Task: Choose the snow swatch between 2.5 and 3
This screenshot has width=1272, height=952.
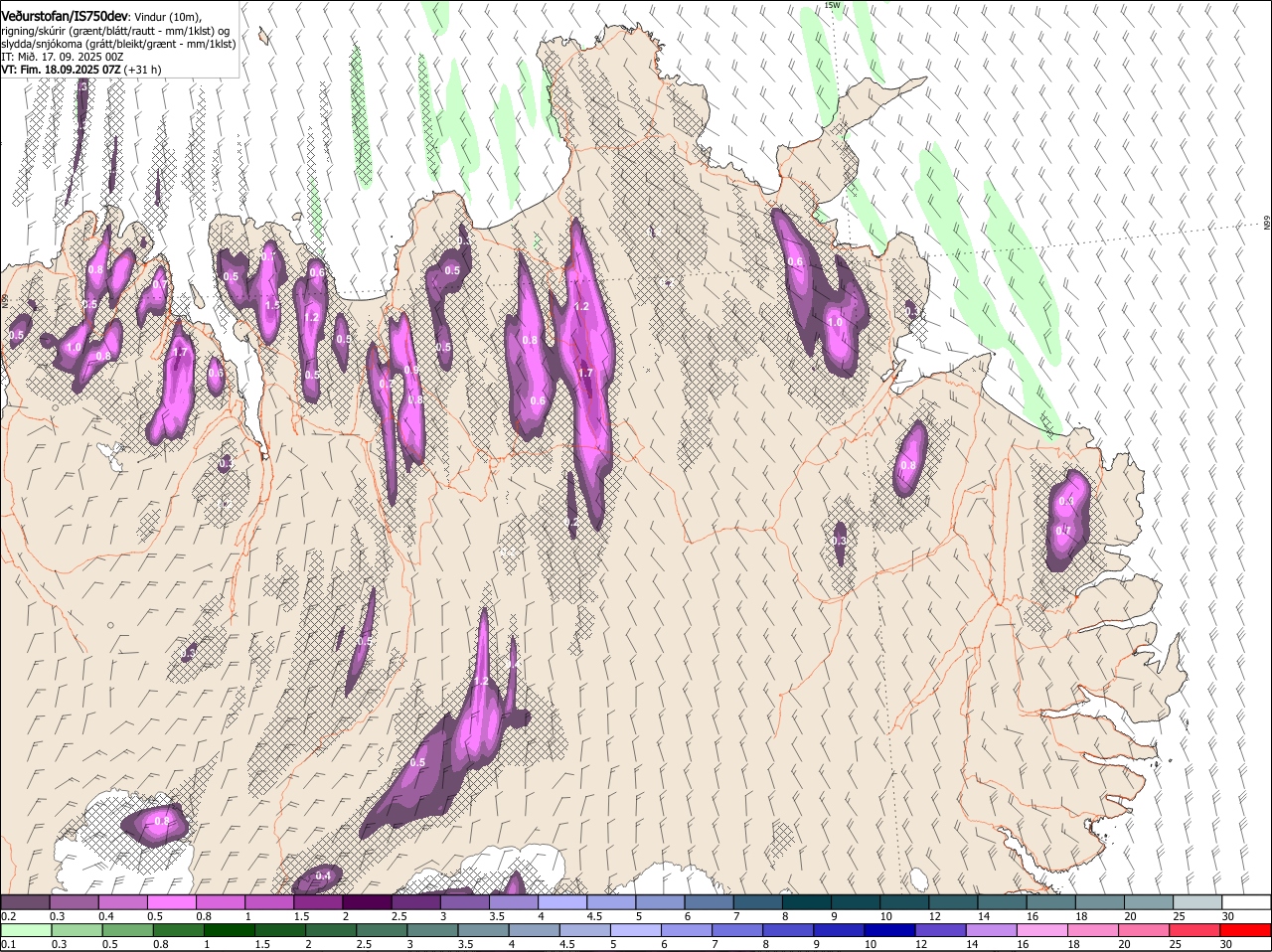Action: 415,901
